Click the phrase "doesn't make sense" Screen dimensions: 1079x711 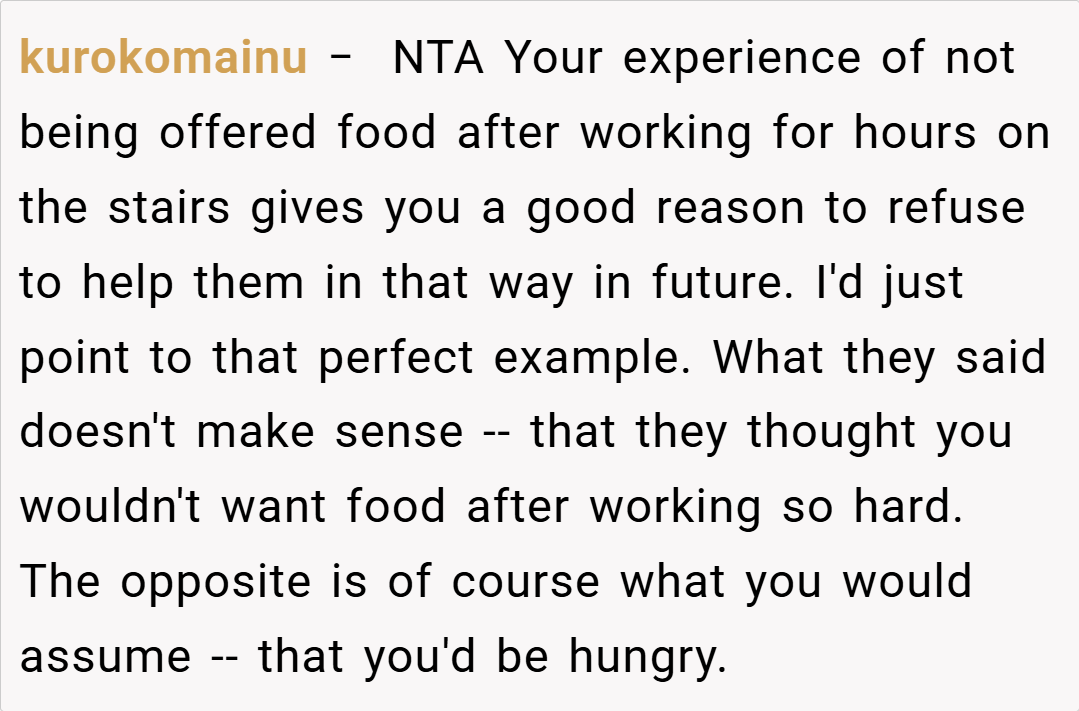pos(241,433)
